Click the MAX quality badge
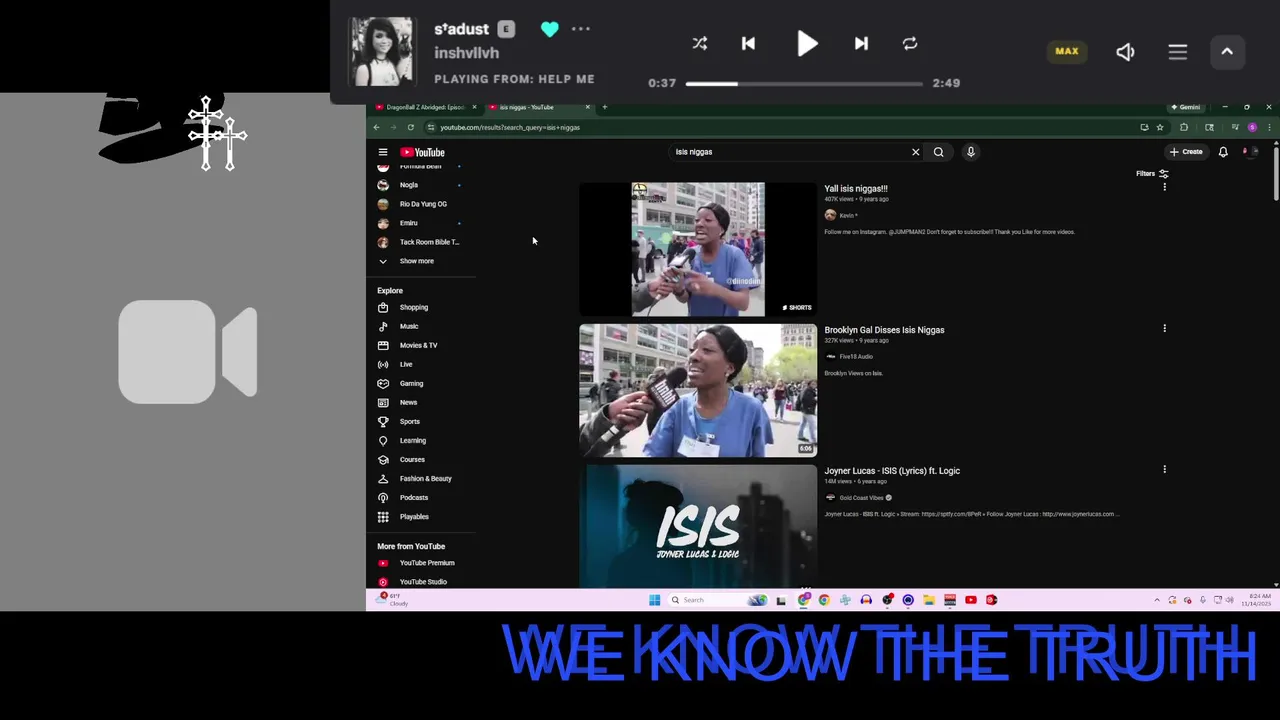The width and height of the screenshot is (1280, 720). pyautogui.click(x=1067, y=51)
